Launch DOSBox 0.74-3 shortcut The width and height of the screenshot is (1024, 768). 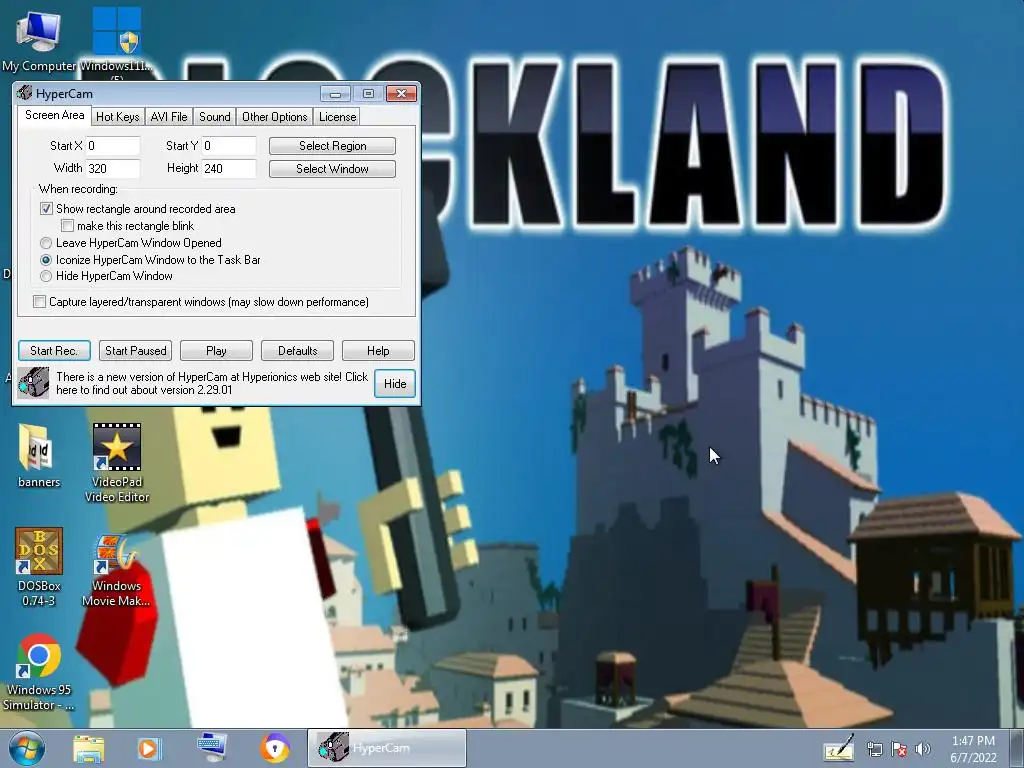click(39, 566)
